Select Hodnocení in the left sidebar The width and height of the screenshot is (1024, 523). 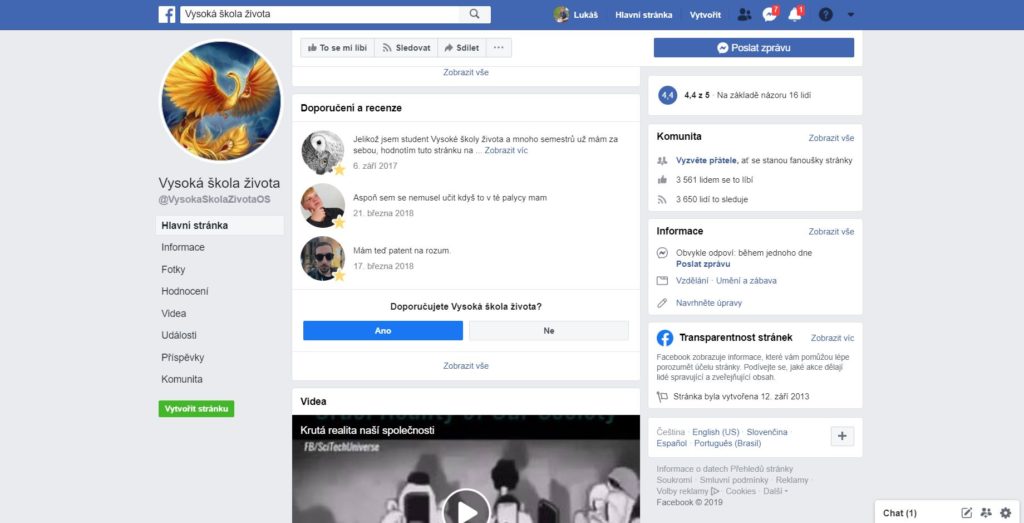coord(185,291)
